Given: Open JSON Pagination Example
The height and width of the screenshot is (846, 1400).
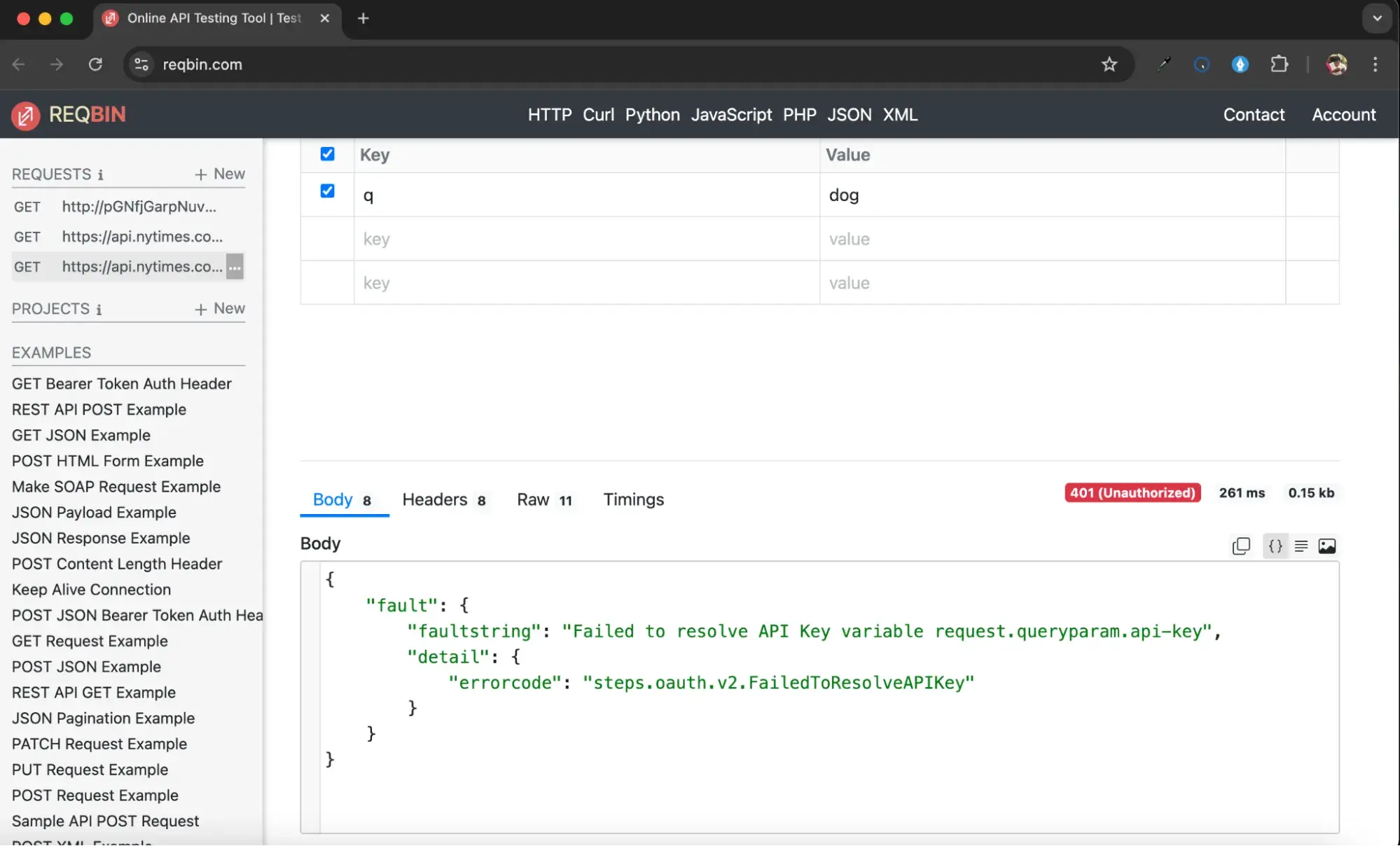Looking at the screenshot, I should (104, 719).
